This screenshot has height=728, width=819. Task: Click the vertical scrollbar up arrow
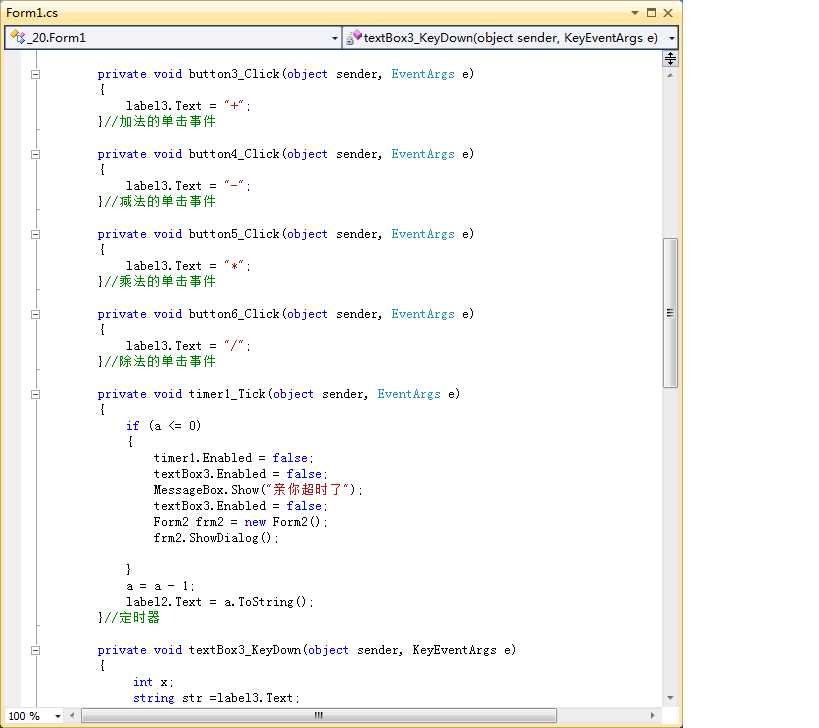tap(670, 75)
